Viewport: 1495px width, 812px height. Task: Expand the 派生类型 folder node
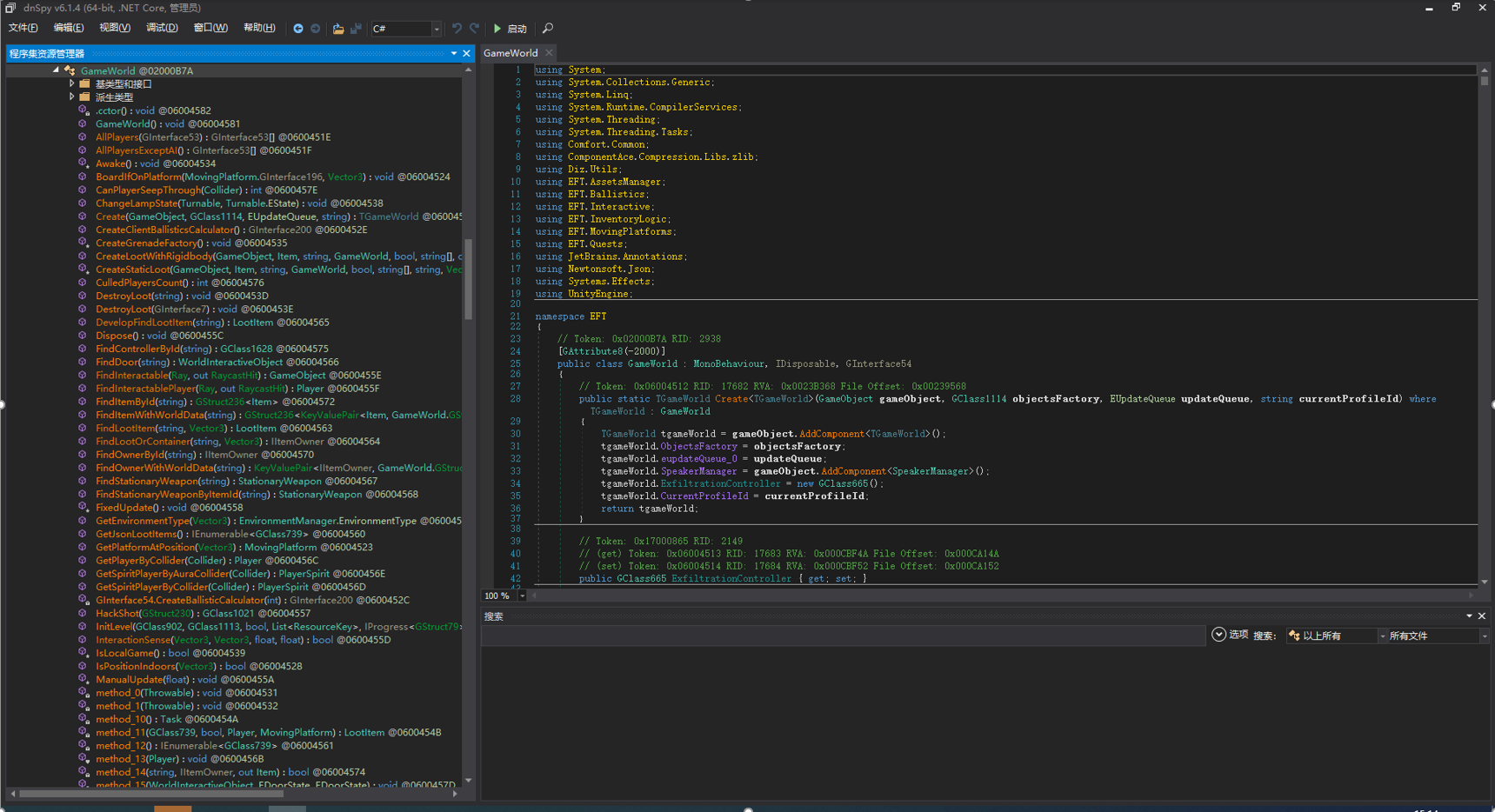tap(72, 97)
